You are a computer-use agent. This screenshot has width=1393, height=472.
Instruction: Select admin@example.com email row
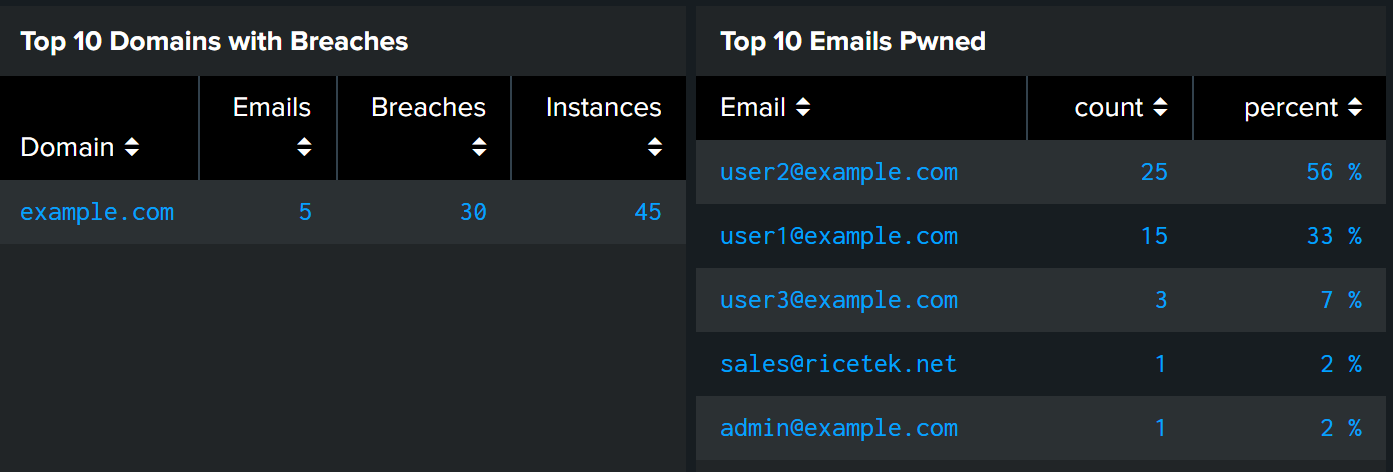(x=1041, y=428)
